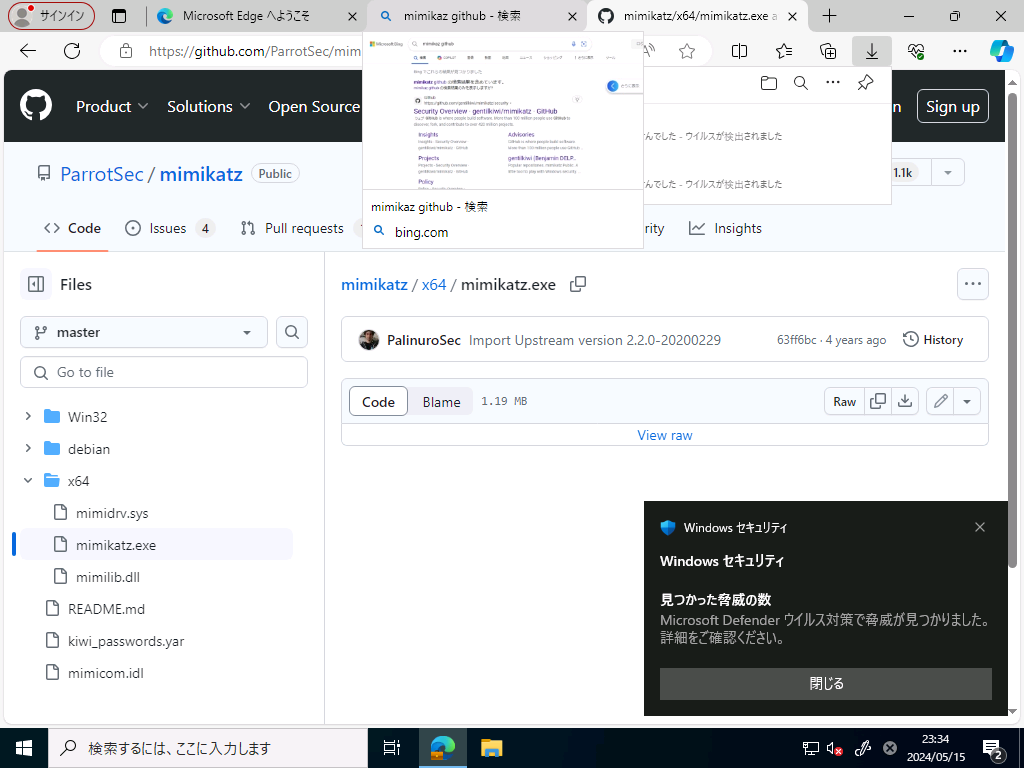Copy raw file contents icon
Screen dimensions: 1024x768
point(878,402)
